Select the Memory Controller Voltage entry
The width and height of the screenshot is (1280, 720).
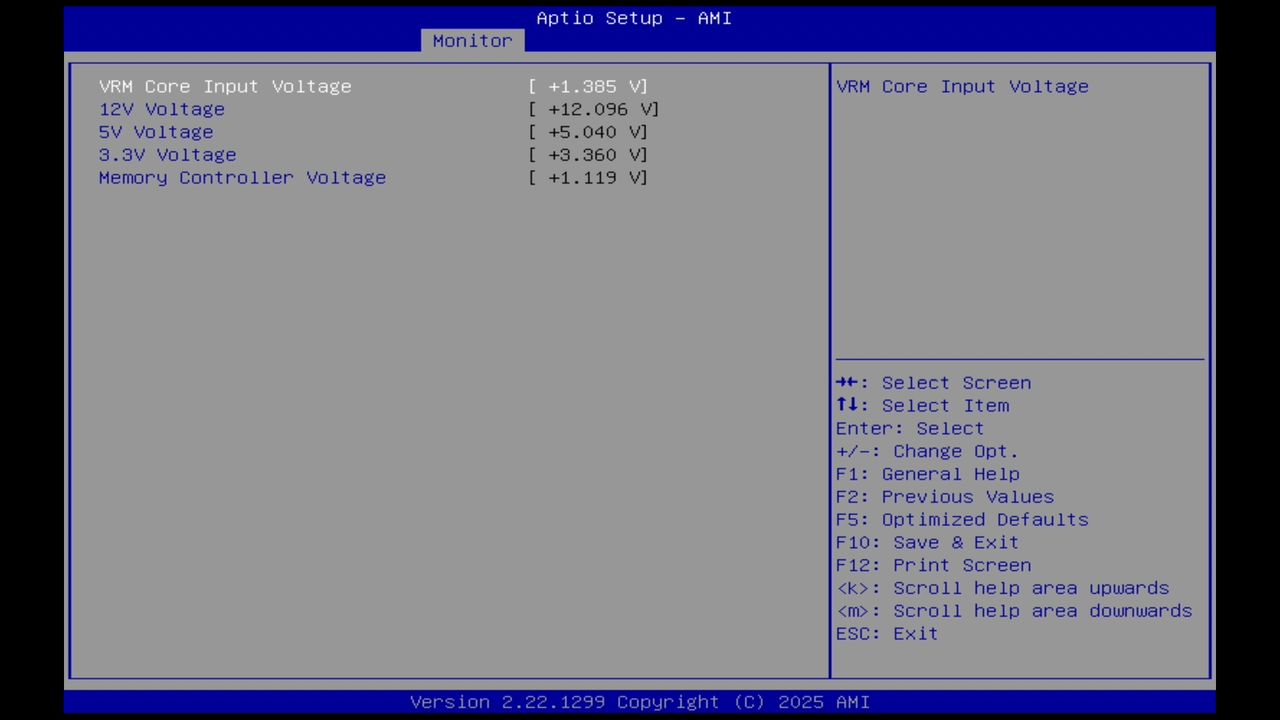(x=242, y=178)
